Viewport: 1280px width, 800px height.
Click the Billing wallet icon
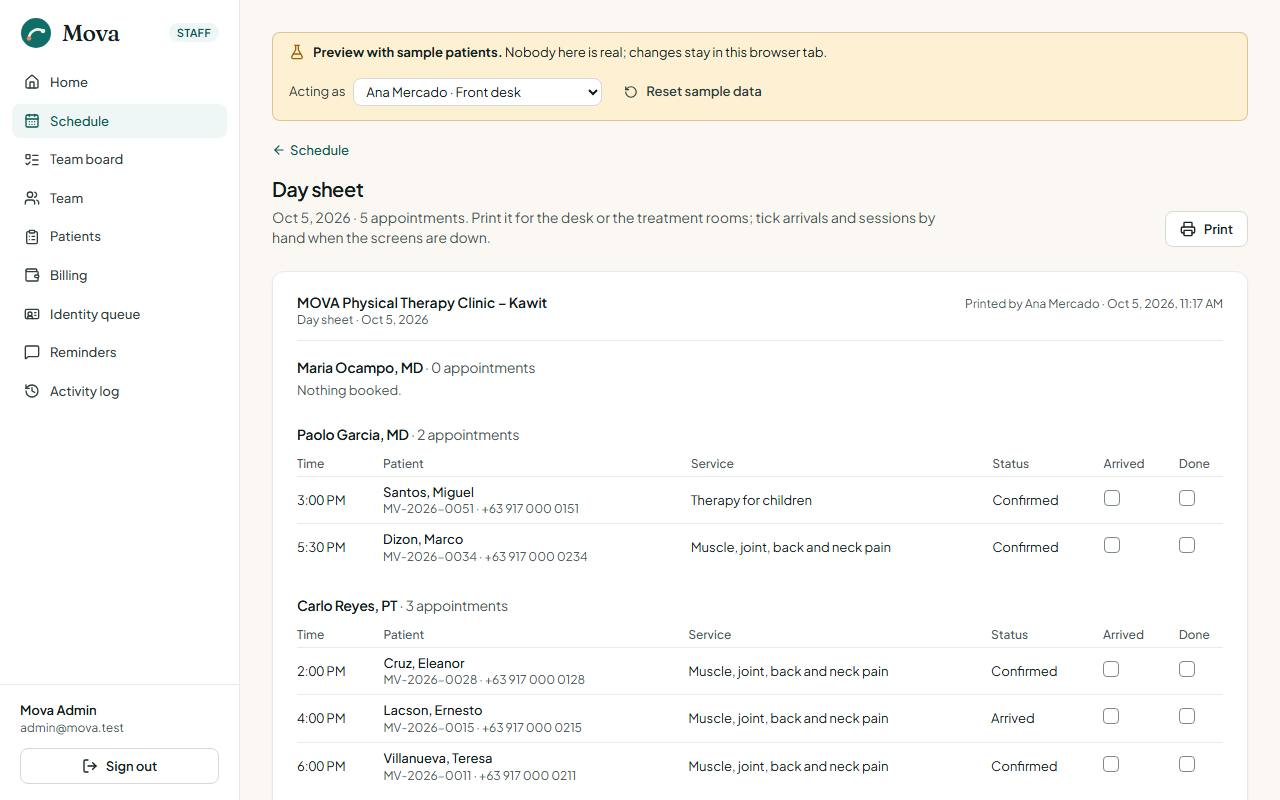click(x=32, y=275)
